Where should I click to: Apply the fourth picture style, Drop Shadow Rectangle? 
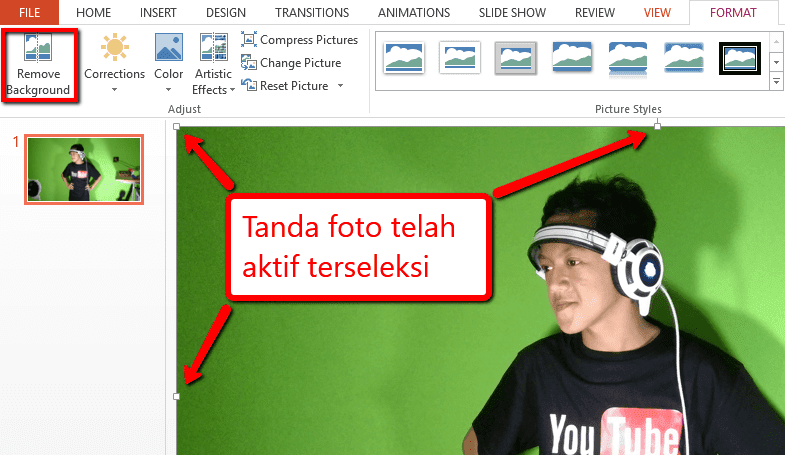click(x=572, y=57)
